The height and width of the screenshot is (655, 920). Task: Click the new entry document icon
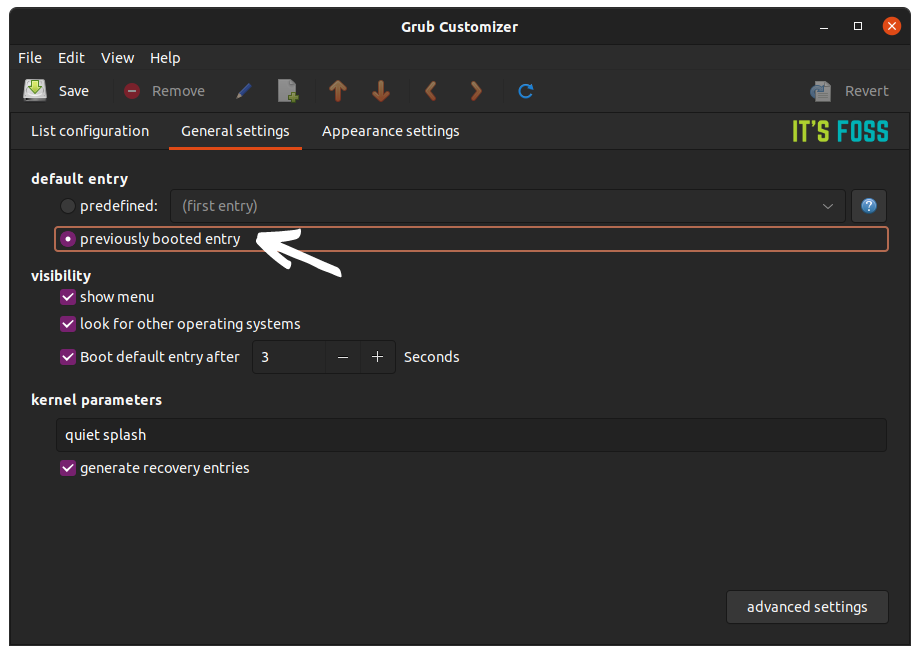pyautogui.click(x=288, y=91)
